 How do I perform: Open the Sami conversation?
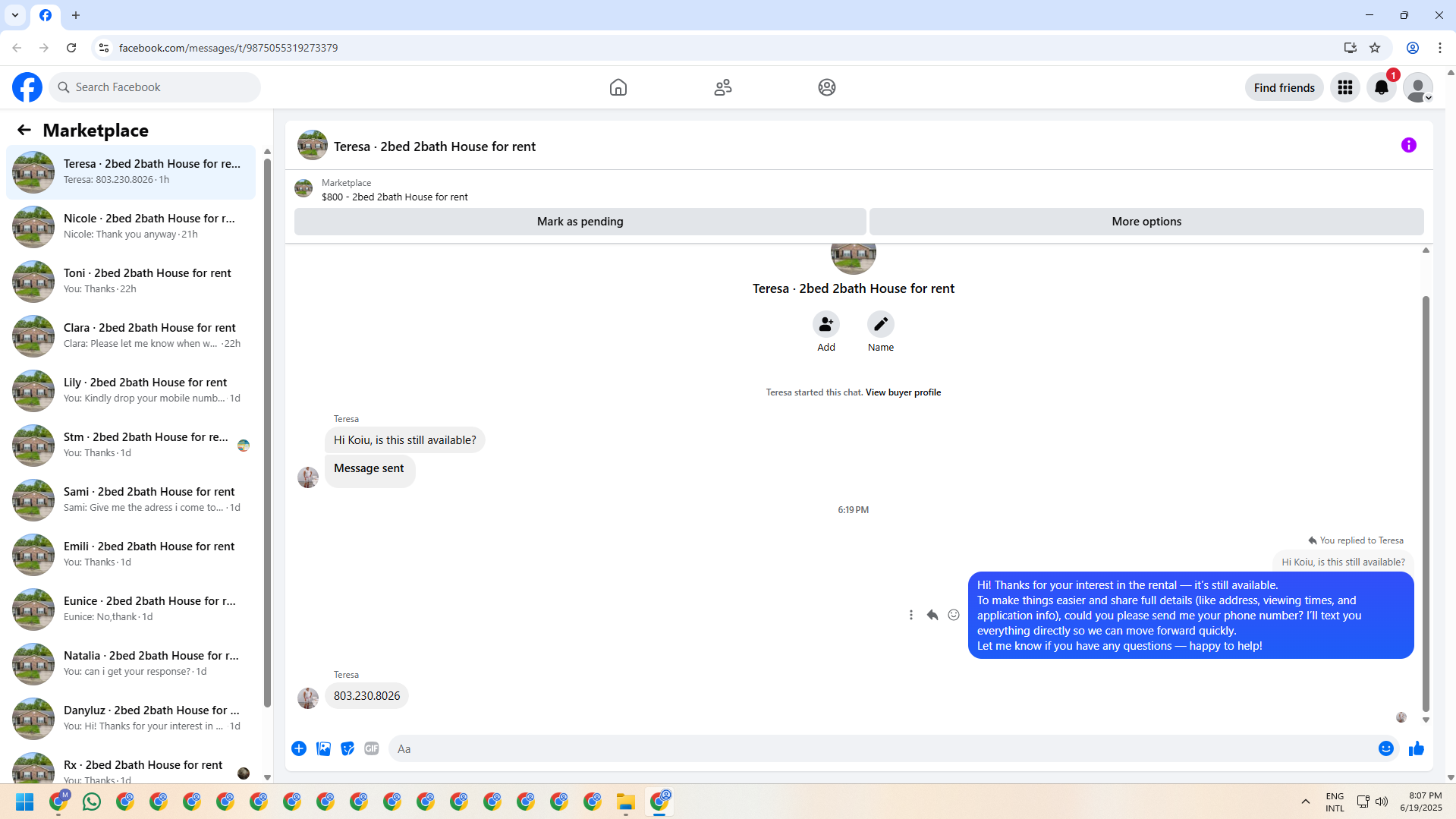point(131,499)
